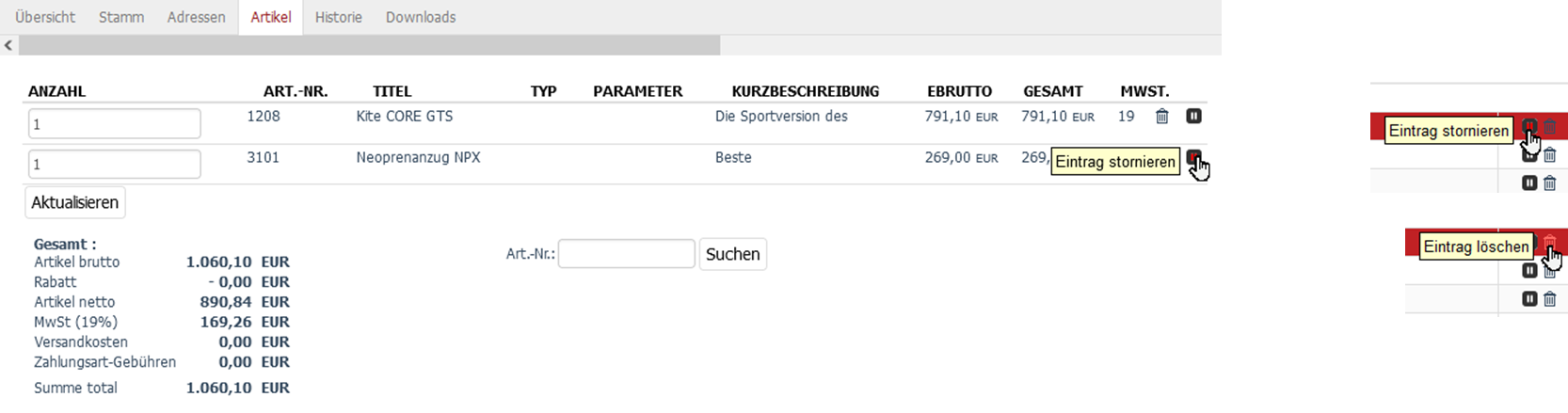This screenshot has width=1568, height=413.
Task: Click trash icon in middle row of upper inset
Action: coord(1550,155)
